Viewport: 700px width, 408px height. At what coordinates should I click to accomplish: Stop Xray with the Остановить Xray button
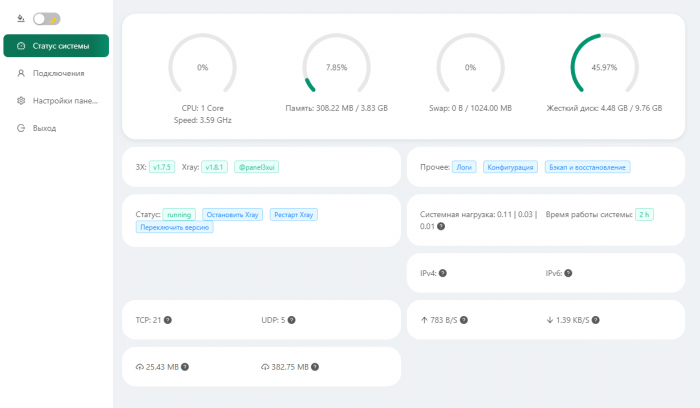click(232, 214)
